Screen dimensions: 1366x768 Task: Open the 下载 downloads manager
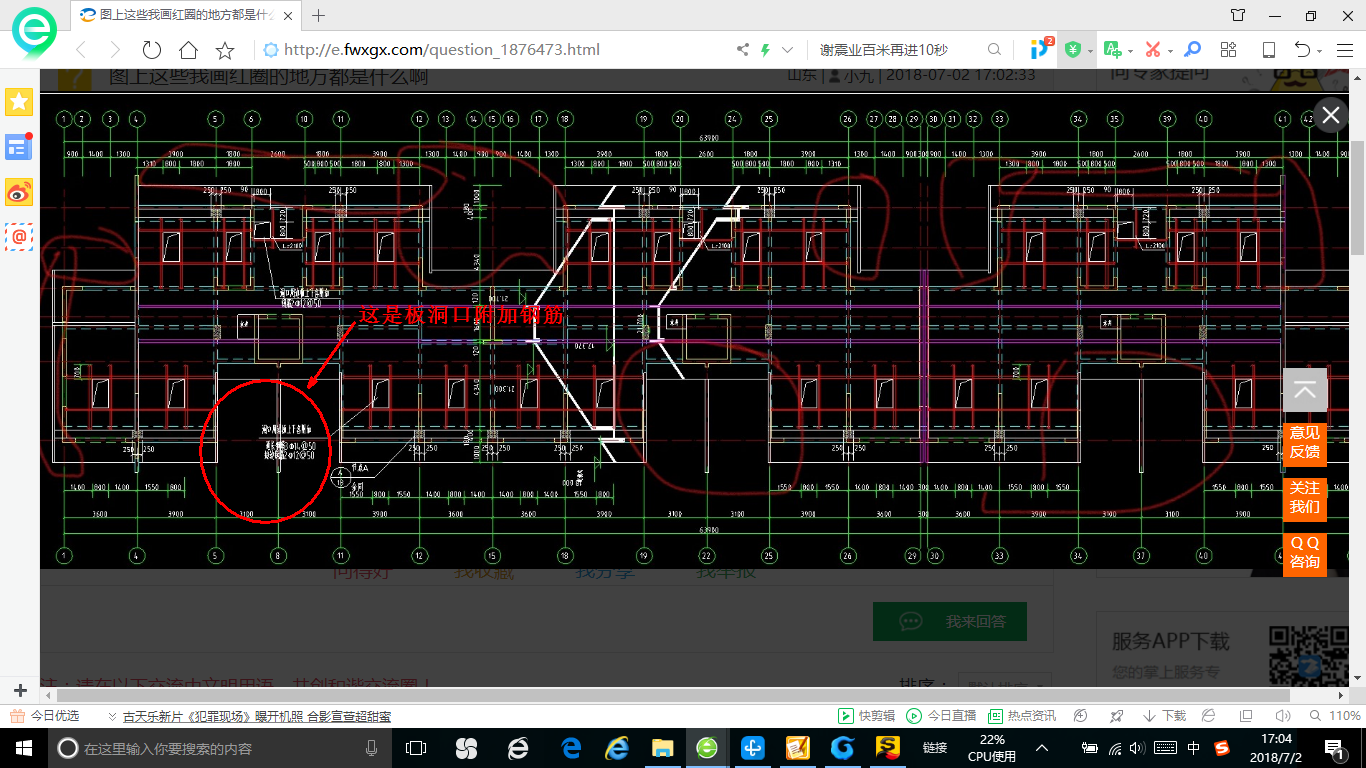[1165, 716]
